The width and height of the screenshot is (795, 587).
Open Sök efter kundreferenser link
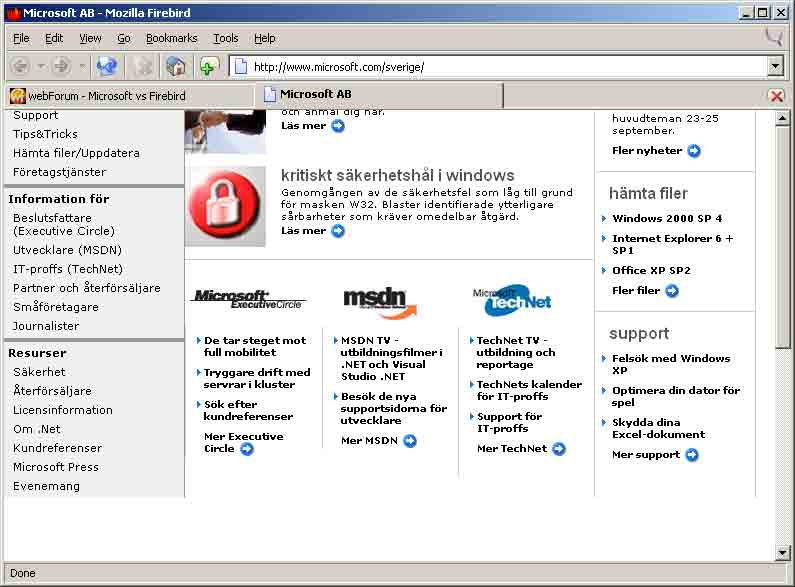(x=248, y=411)
